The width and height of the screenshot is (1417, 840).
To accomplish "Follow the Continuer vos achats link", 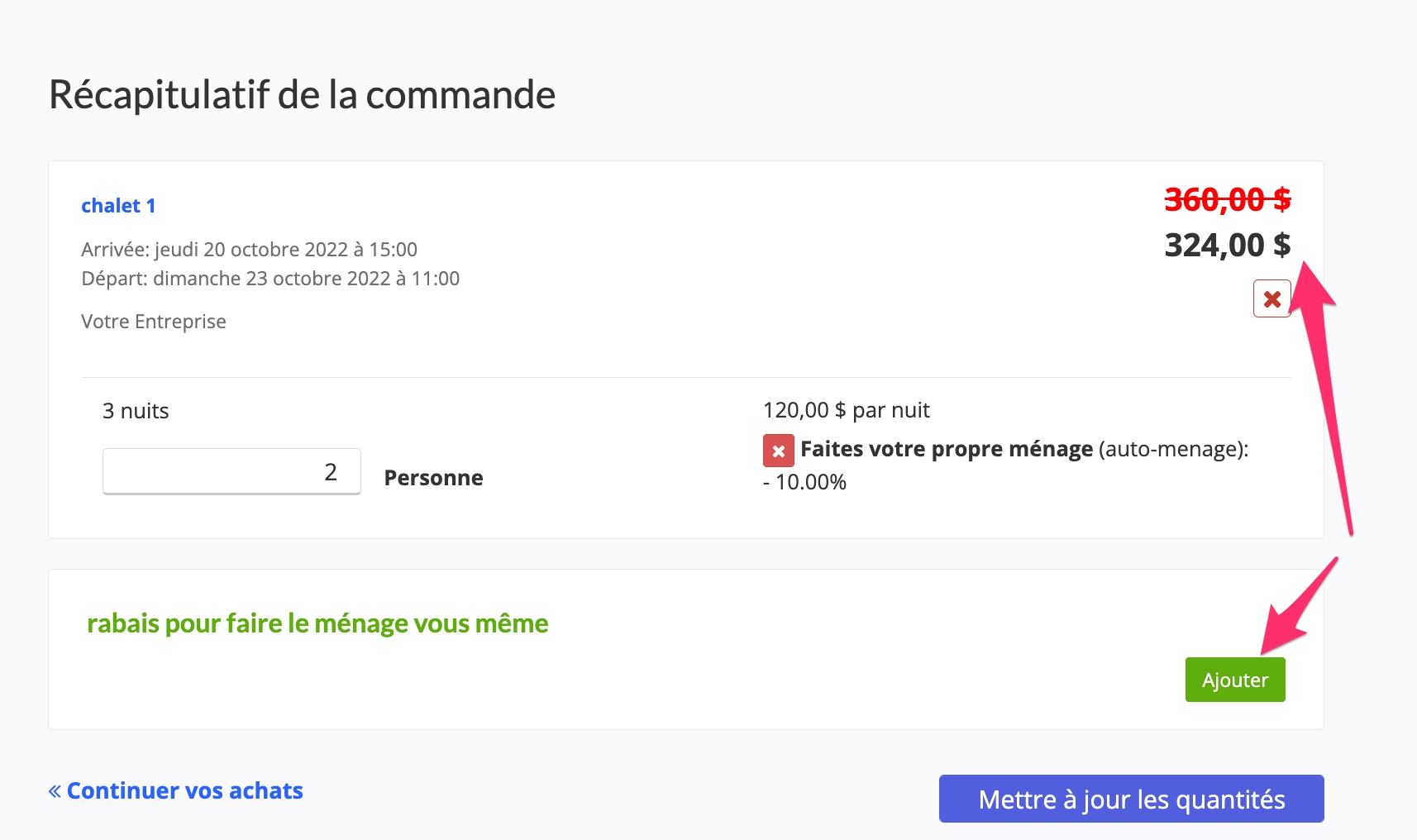I will point(184,791).
